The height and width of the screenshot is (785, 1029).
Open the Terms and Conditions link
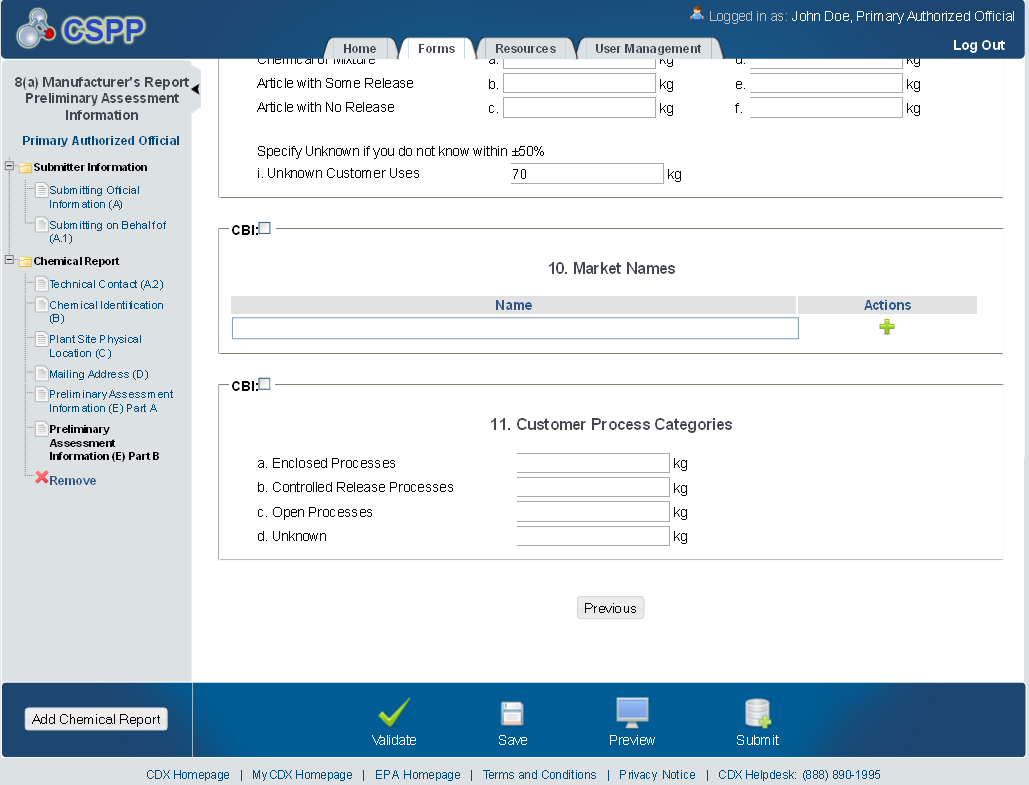[x=539, y=774]
